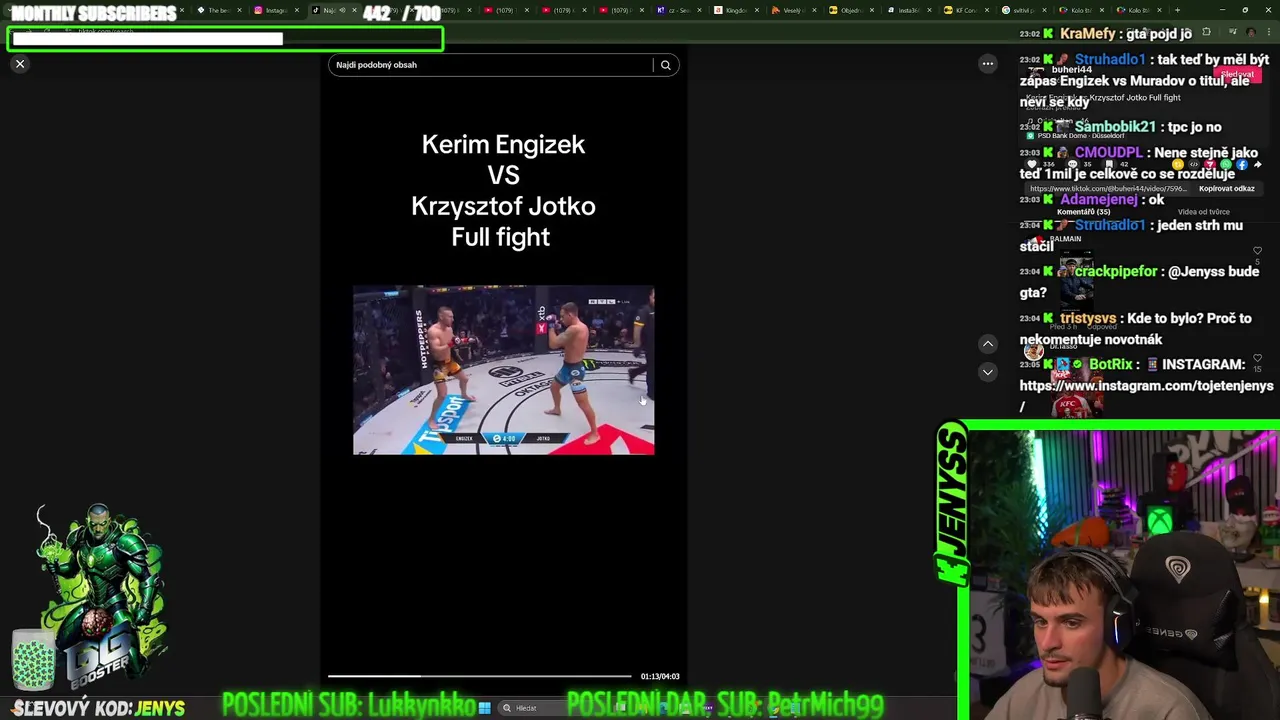Image resolution: width=1280 pixels, height=720 pixels.
Task: Click Kopírovat odkaz to copy the link
Action: [x=1227, y=188]
